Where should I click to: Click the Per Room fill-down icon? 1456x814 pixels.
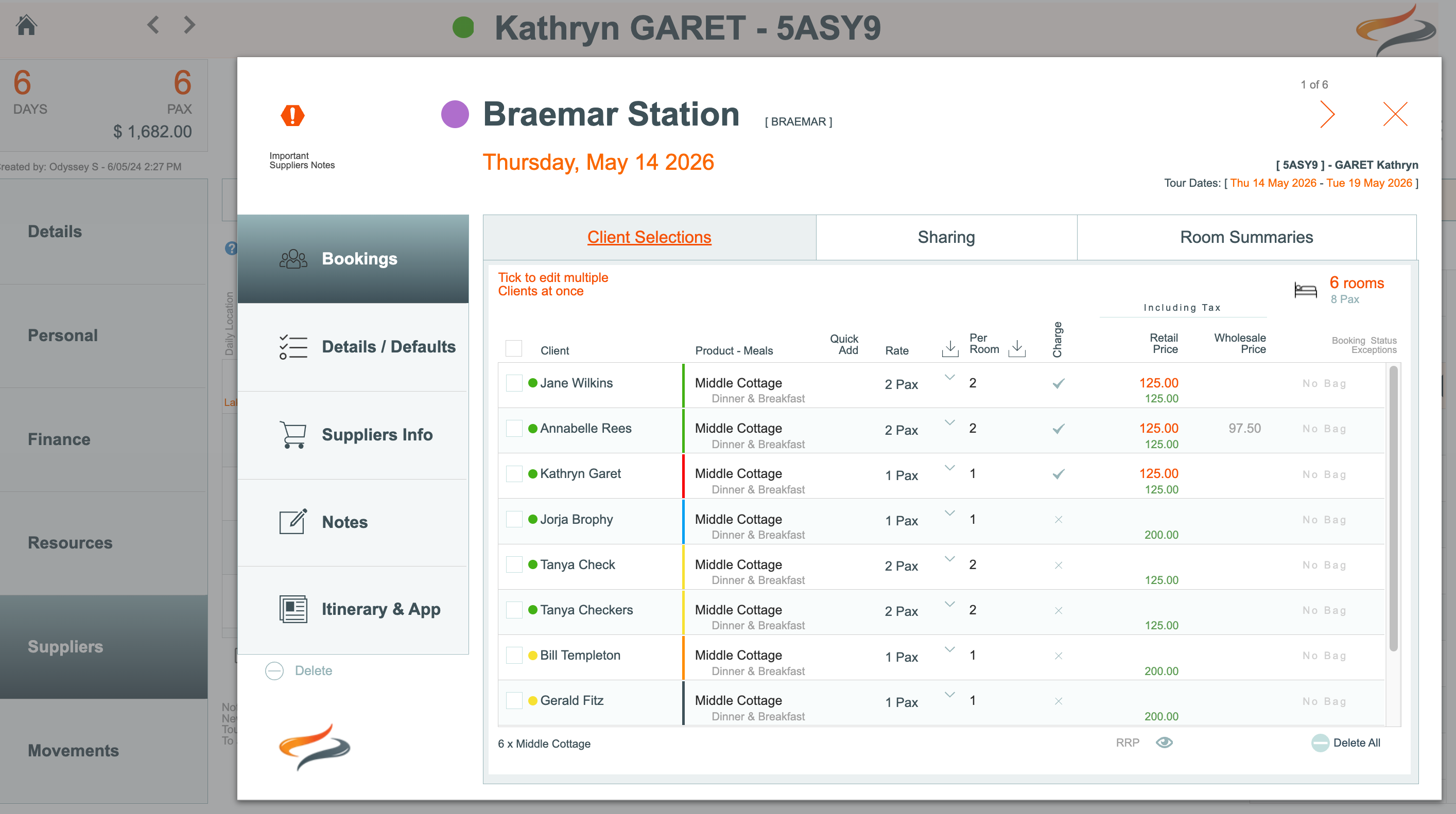tap(1017, 348)
